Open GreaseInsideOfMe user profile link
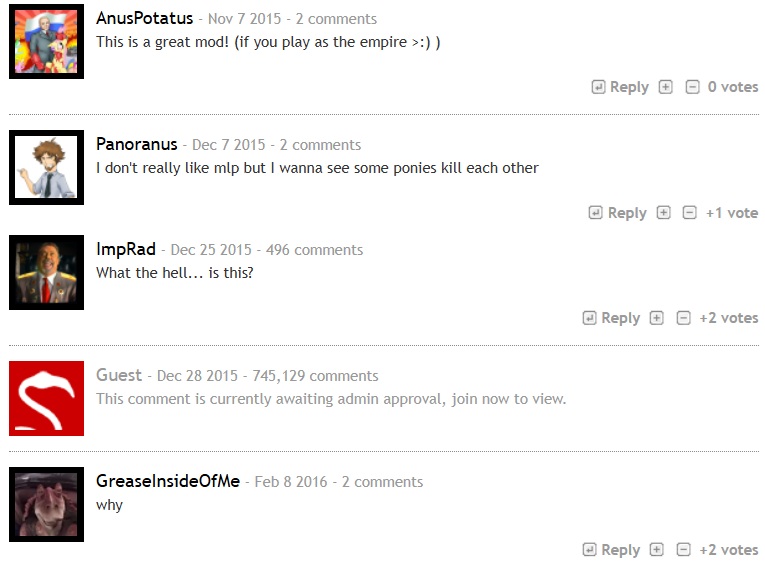This screenshot has height=565, width=765. (x=168, y=481)
